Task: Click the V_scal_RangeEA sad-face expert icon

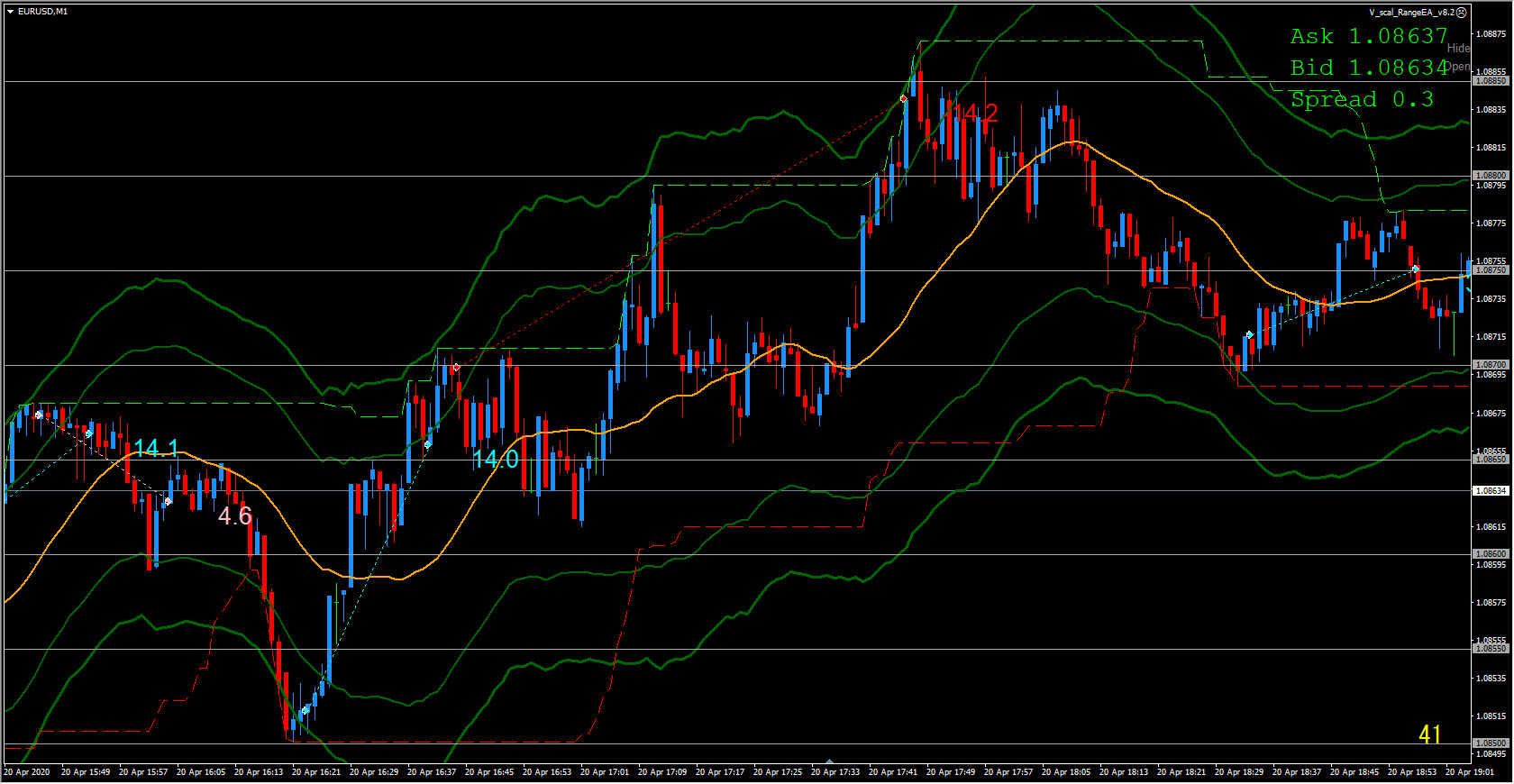Action: point(1462,13)
